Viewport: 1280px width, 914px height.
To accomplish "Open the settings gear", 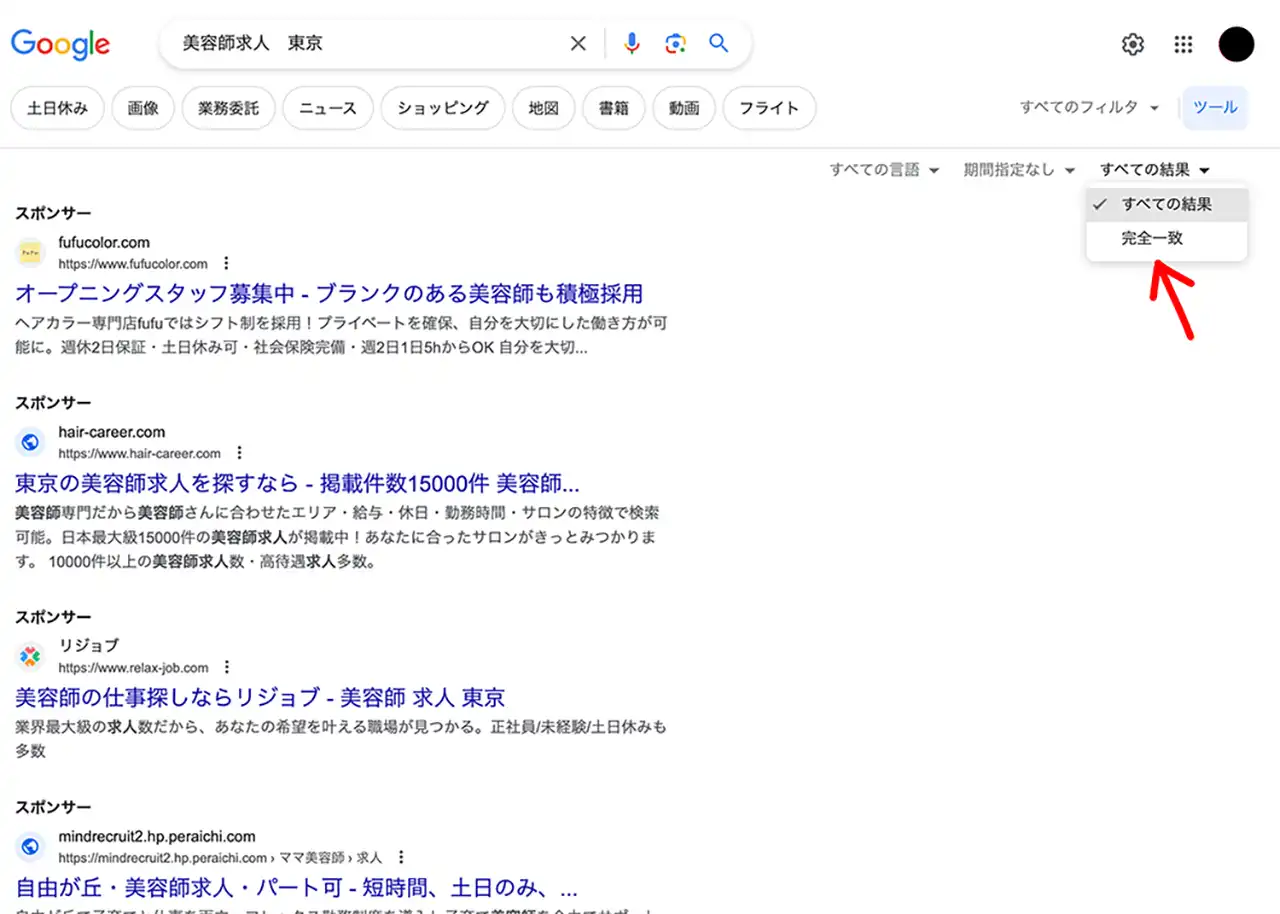I will pyautogui.click(x=1132, y=44).
